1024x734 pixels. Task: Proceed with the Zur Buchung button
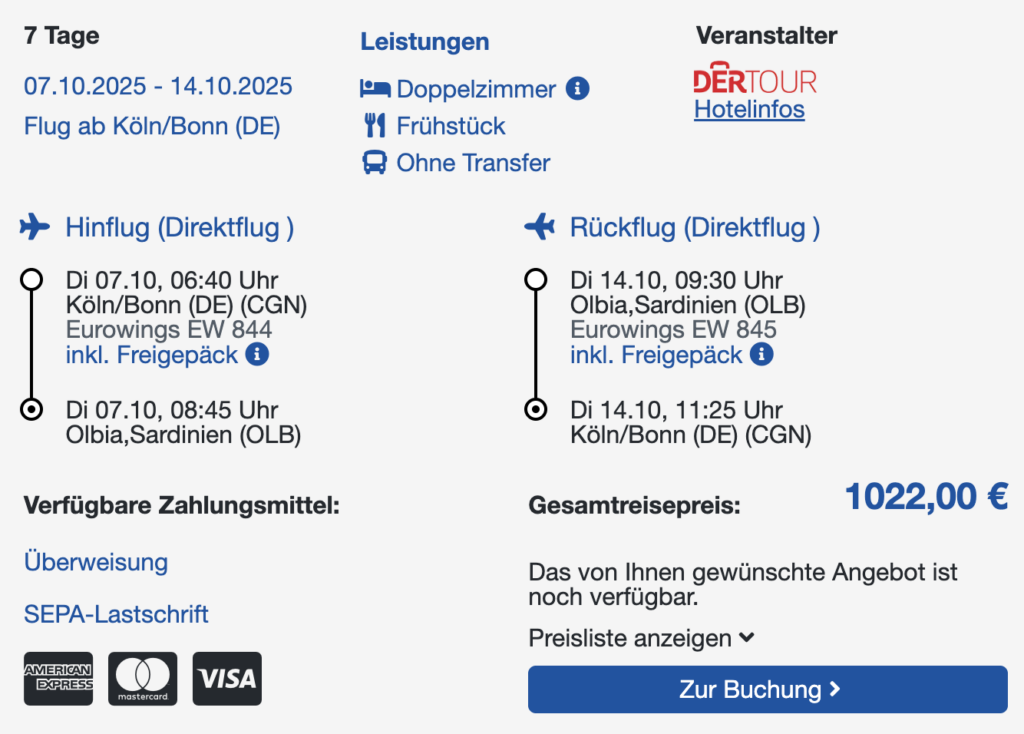point(767,689)
